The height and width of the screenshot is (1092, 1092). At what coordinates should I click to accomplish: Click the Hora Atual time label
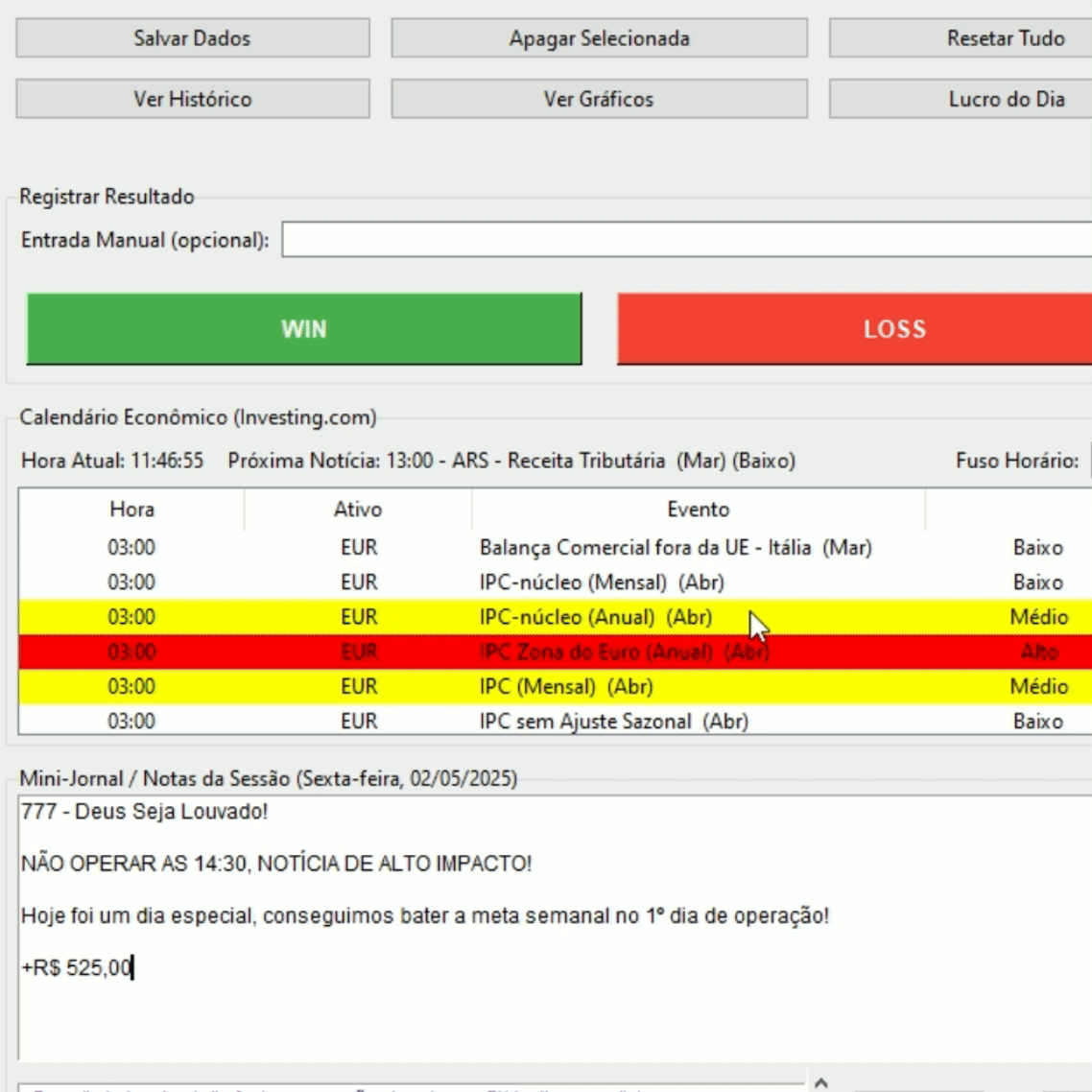112,461
